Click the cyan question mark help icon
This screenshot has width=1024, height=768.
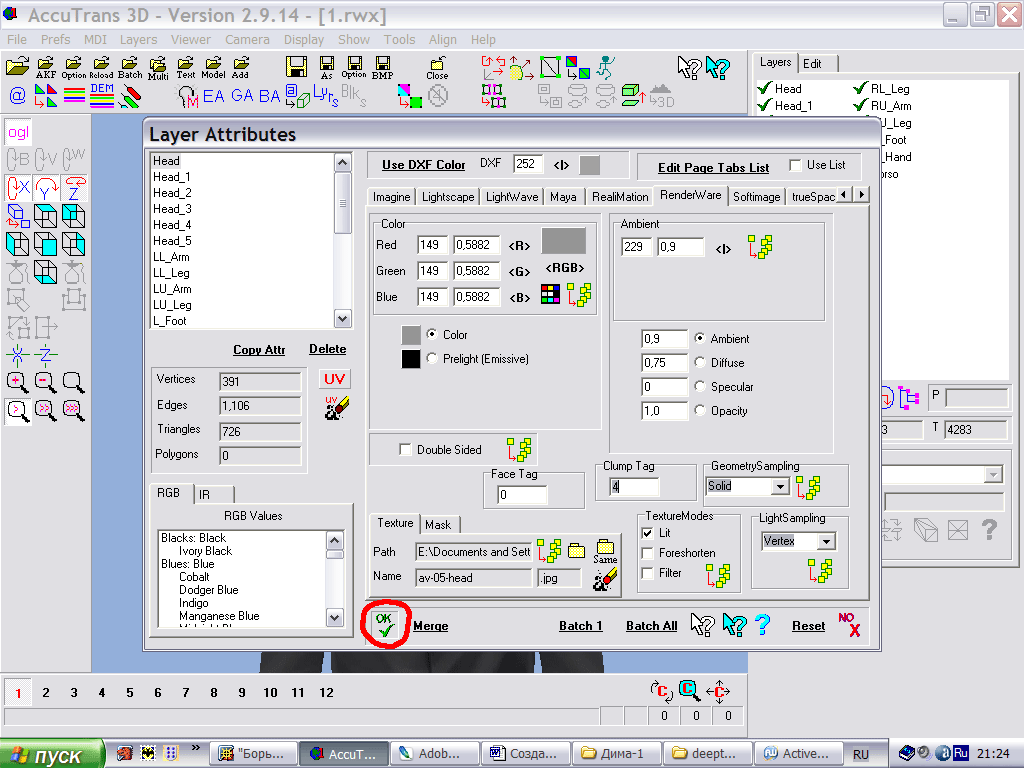(x=762, y=625)
